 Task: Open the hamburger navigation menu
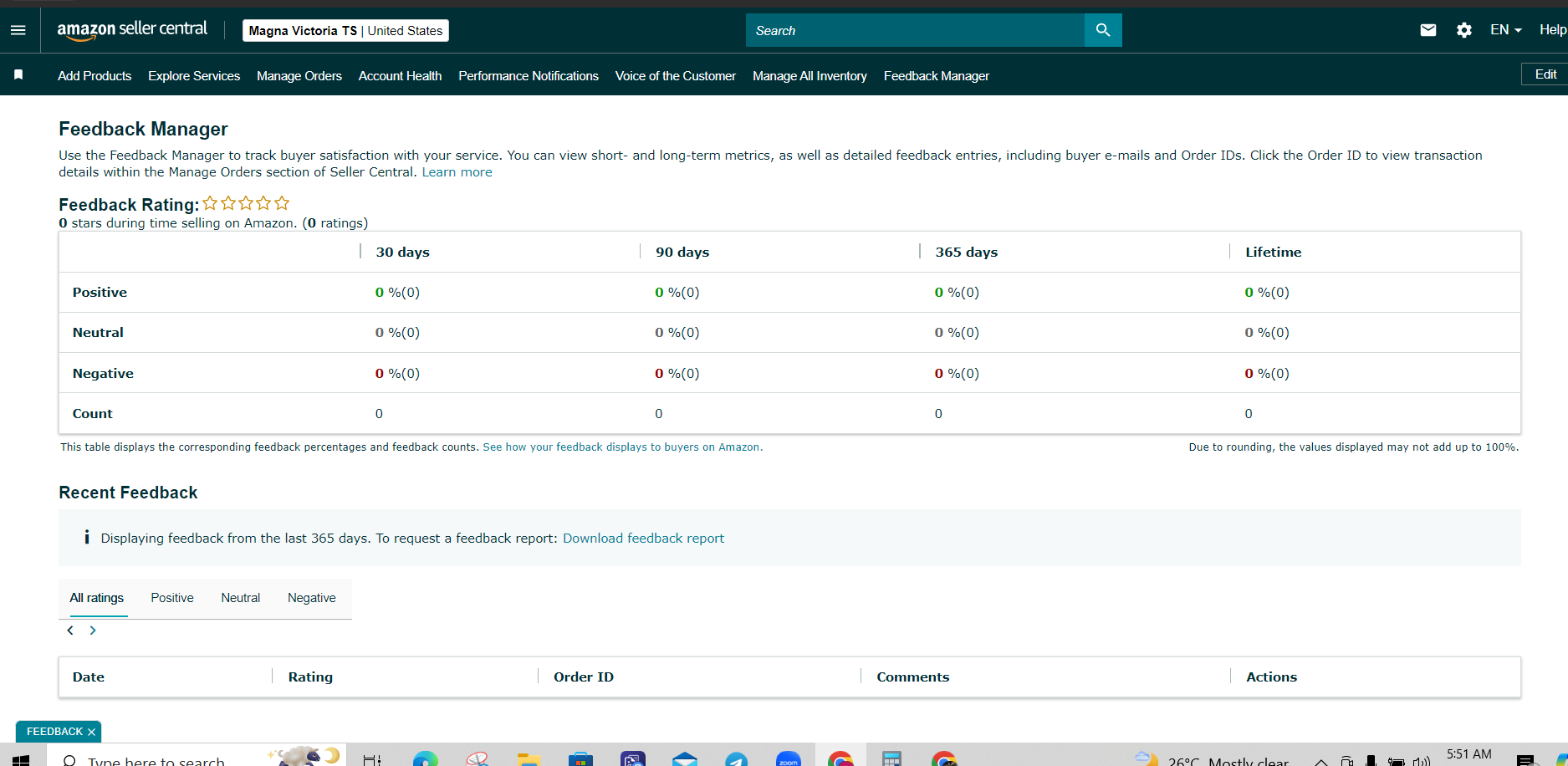coord(18,30)
